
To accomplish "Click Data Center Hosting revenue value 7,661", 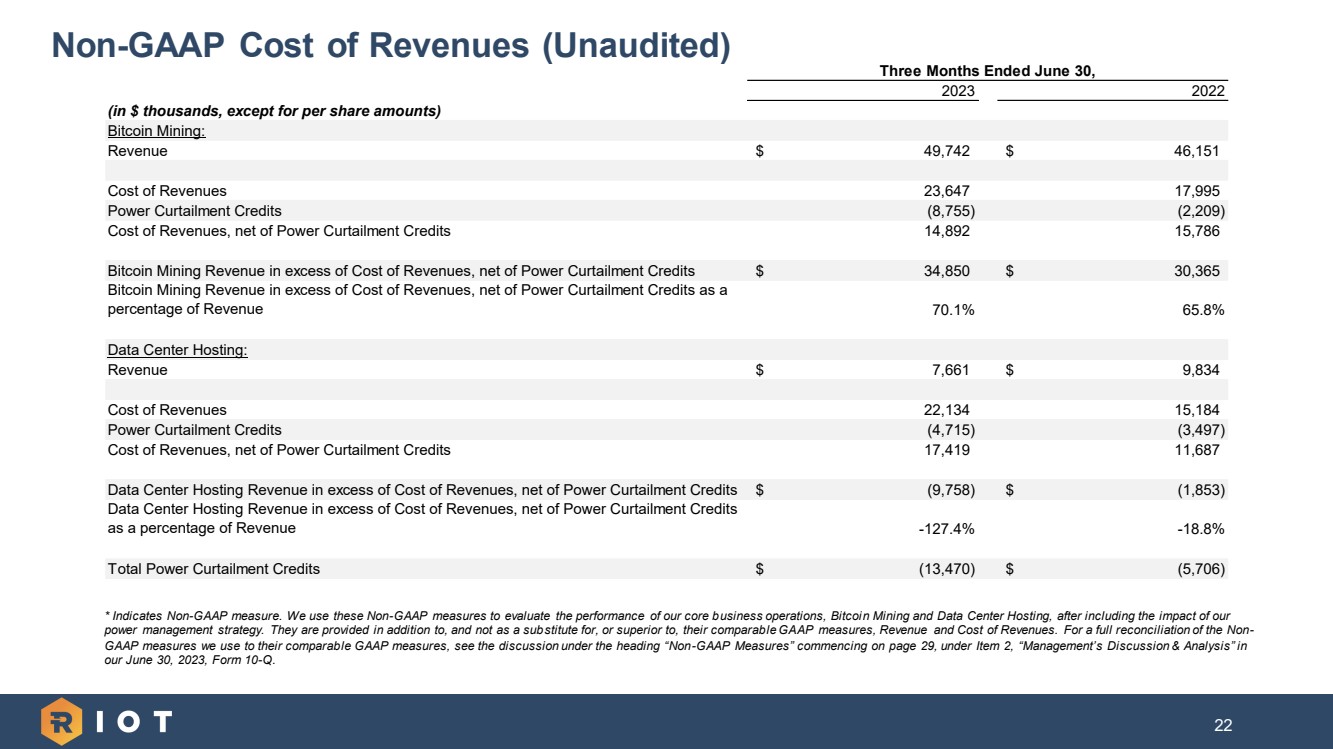I will pyautogui.click(x=950, y=370).
